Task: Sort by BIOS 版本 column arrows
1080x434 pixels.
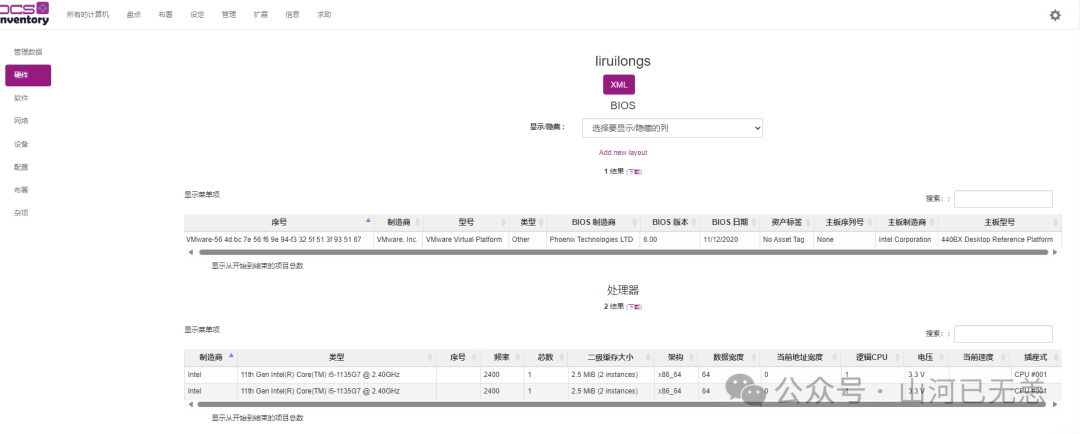Action: (694, 223)
